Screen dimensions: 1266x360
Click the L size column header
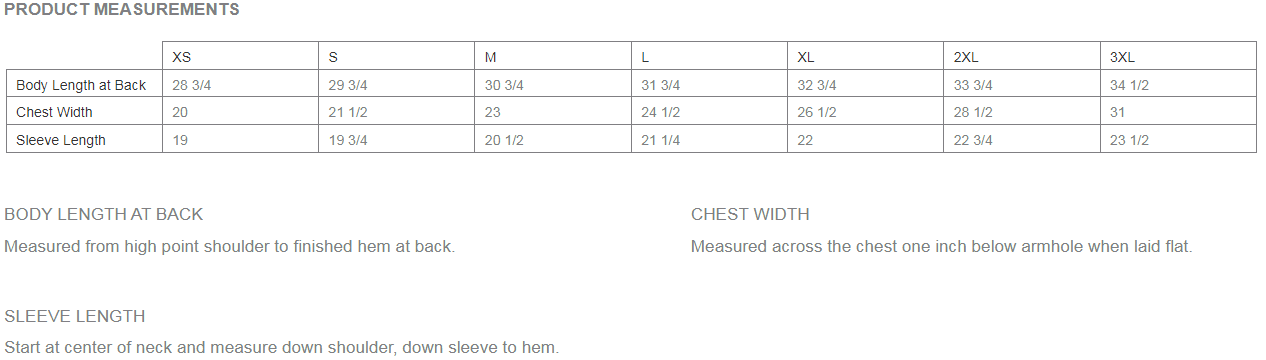click(645, 58)
